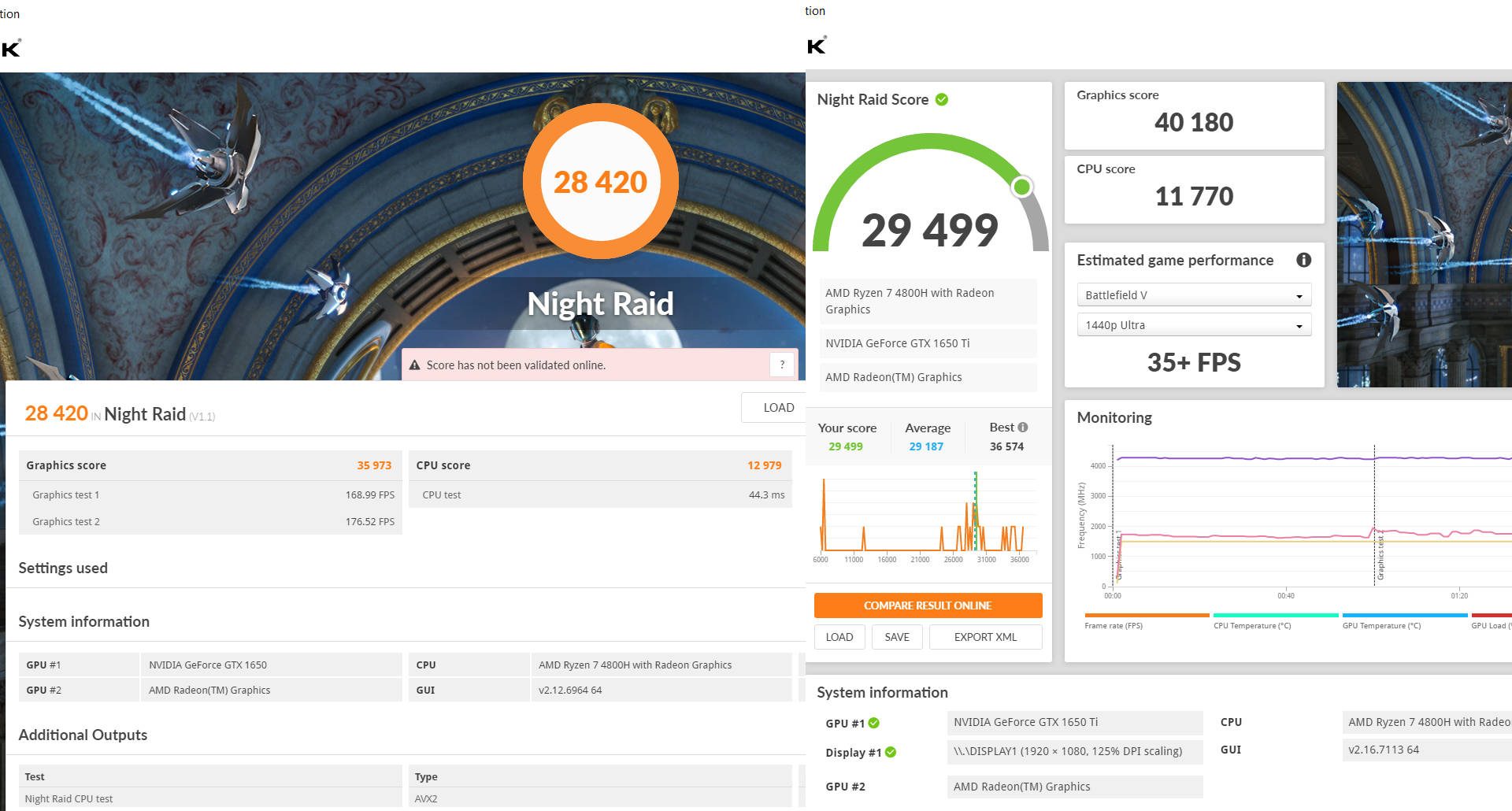Image resolution: width=1512 pixels, height=811 pixels.
Task: Select the Frame rate (FPS) legend item
Action: coord(1147,621)
